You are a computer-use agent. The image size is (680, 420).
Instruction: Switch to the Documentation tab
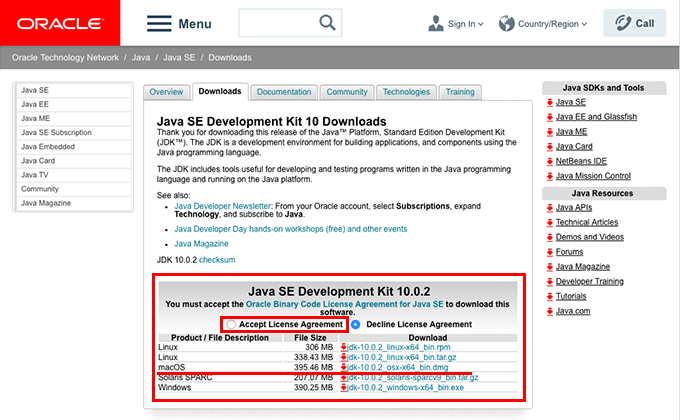coord(284,92)
